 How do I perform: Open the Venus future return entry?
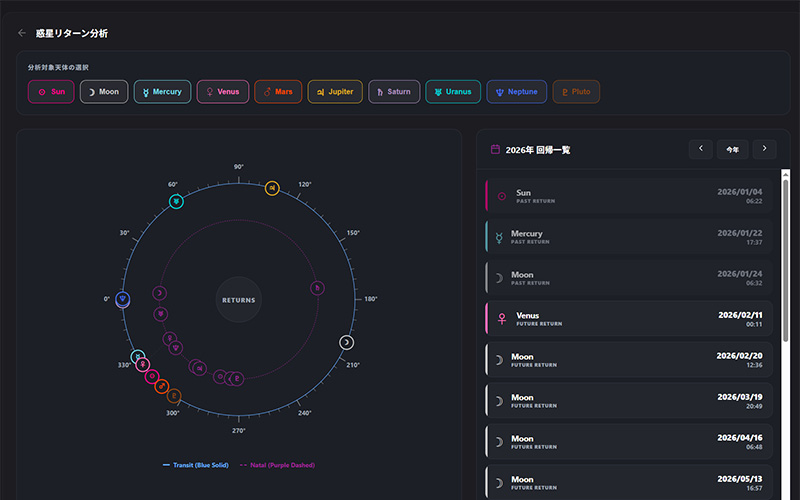point(629,318)
